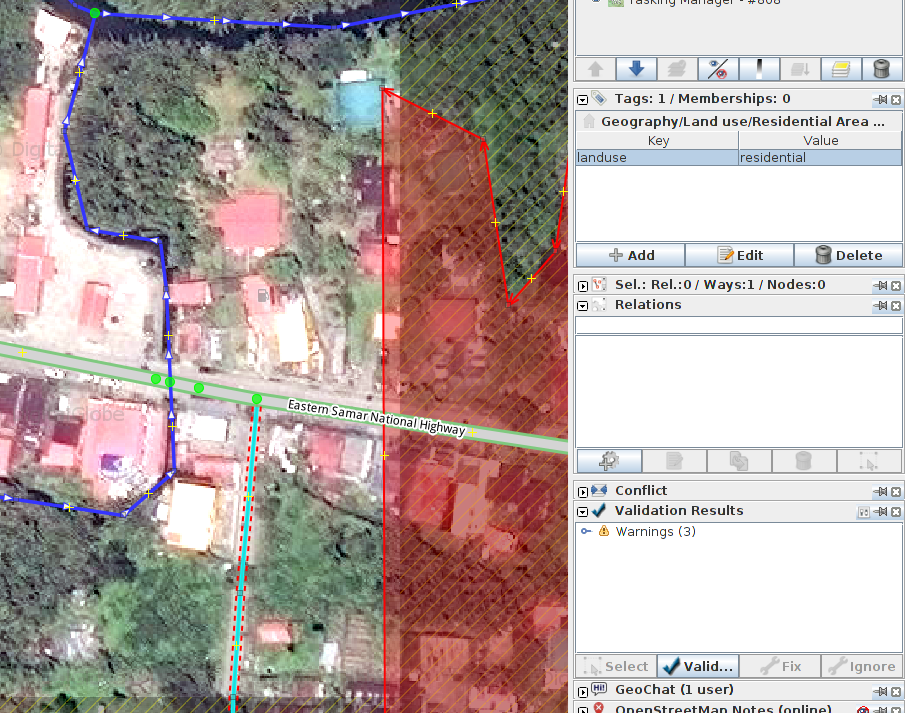The width and height of the screenshot is (905, 713).
Task: Toggle layer visibility with eye icon button
Action: pos(717,69)
